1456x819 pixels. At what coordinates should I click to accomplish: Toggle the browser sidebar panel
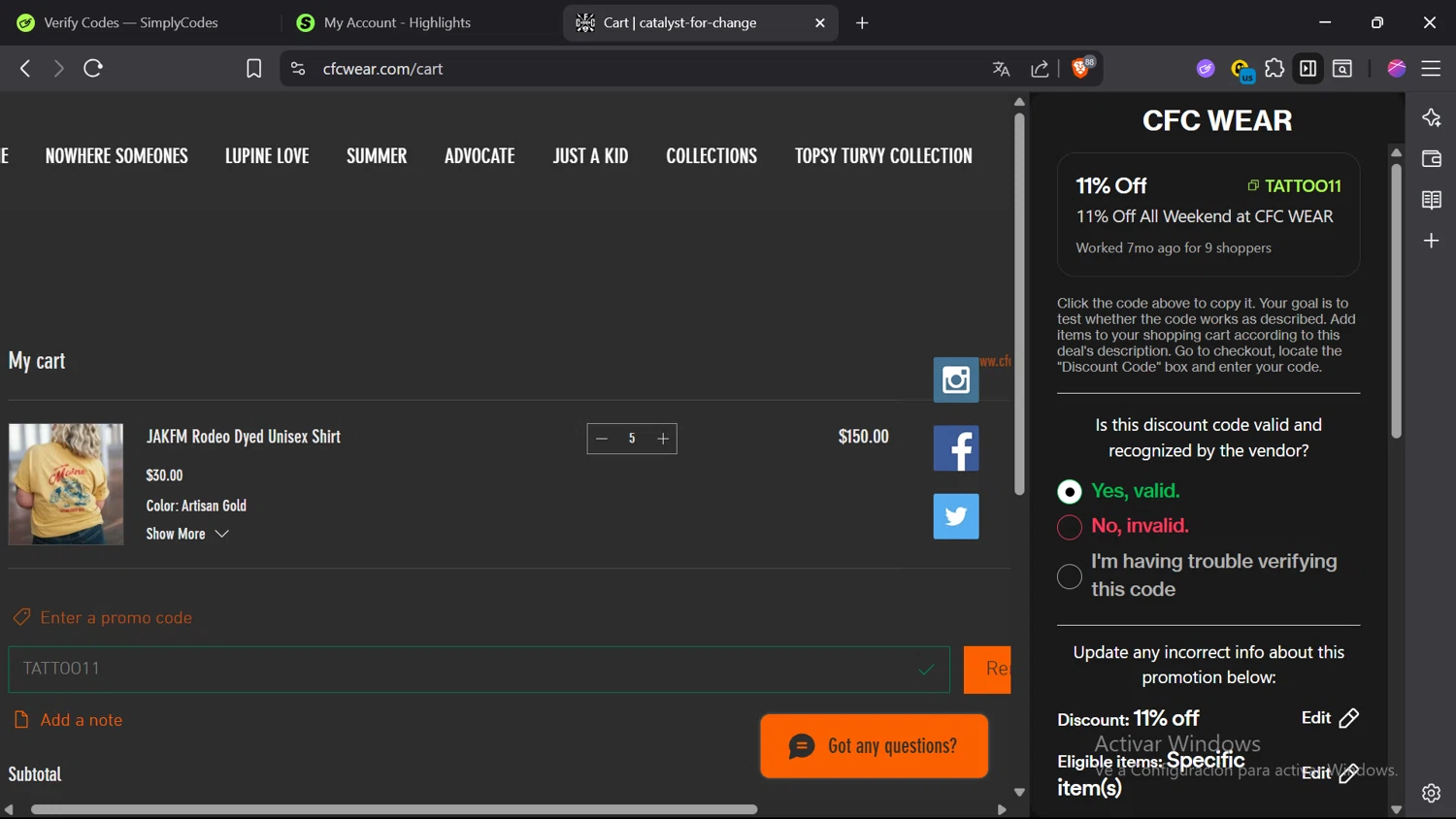pyautogui.click(x=1308, y=69)
